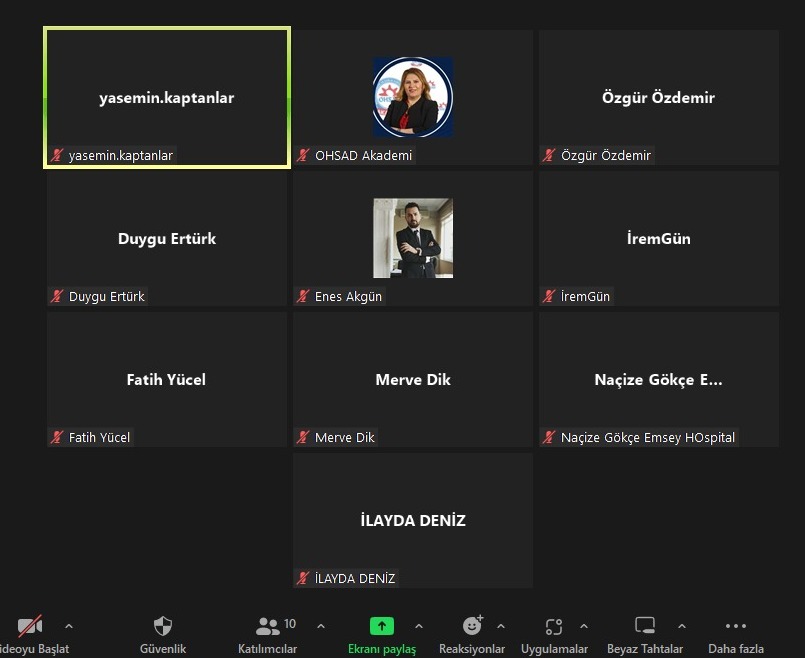Click muted mic icon beside Merve Dik label
This screenshot has width=805, height=658.
coord(303,437)
